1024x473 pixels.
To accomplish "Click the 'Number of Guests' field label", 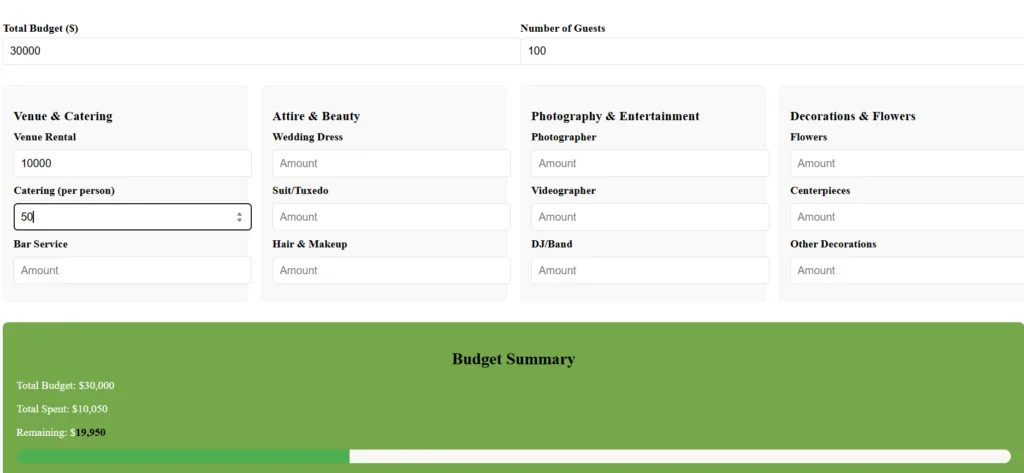I will tap(563, 29).
